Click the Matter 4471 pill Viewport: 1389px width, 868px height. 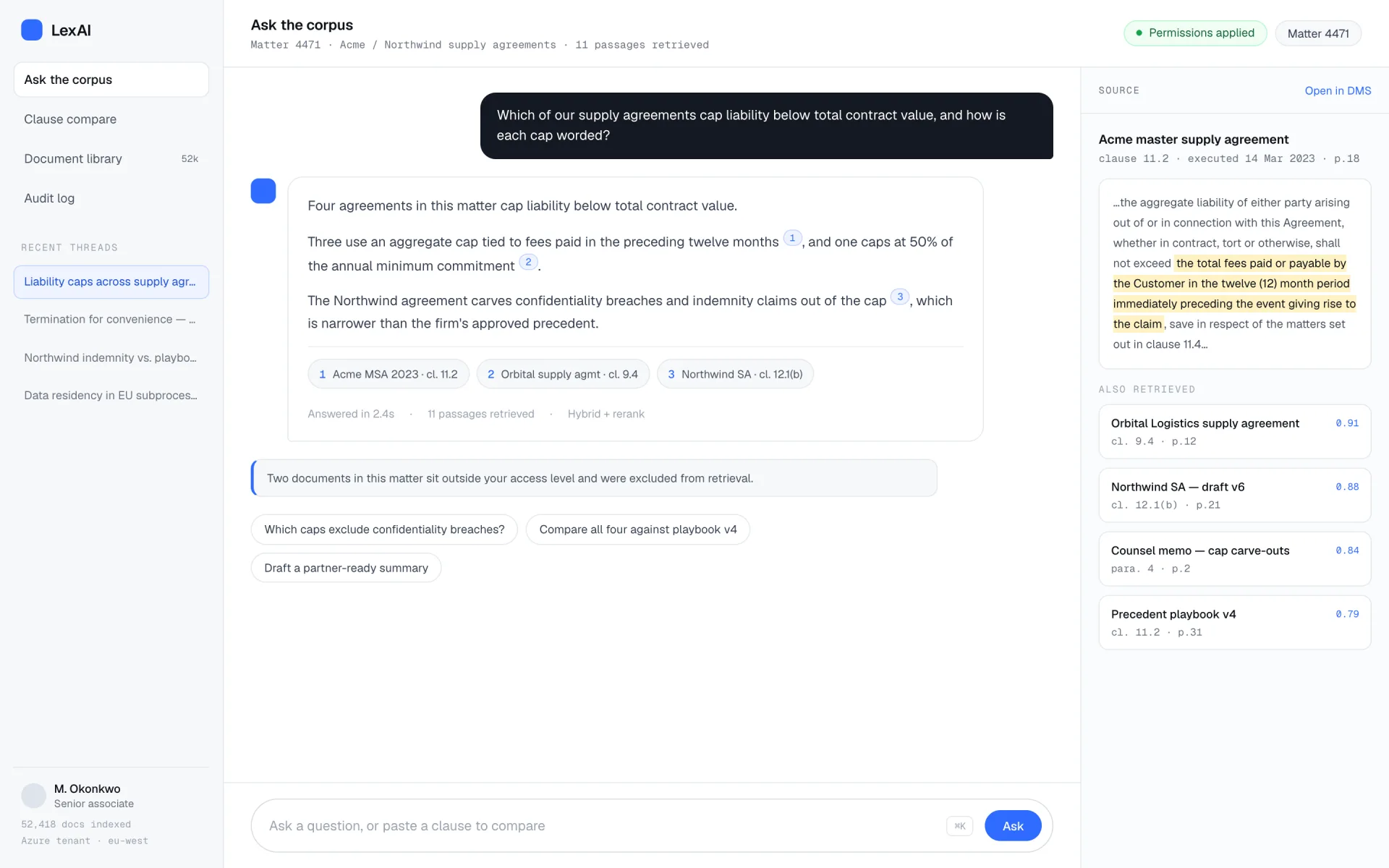1318,33
